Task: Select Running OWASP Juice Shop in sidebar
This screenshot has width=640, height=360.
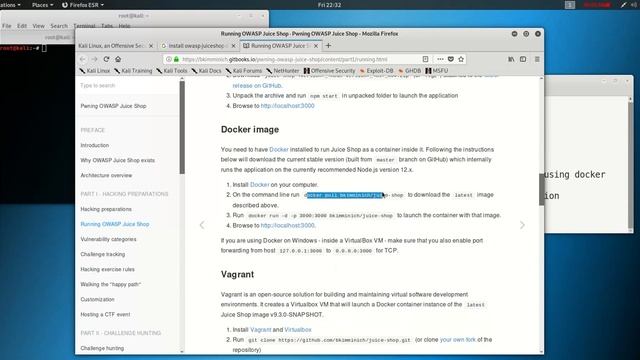Action: tap(115, 224)
